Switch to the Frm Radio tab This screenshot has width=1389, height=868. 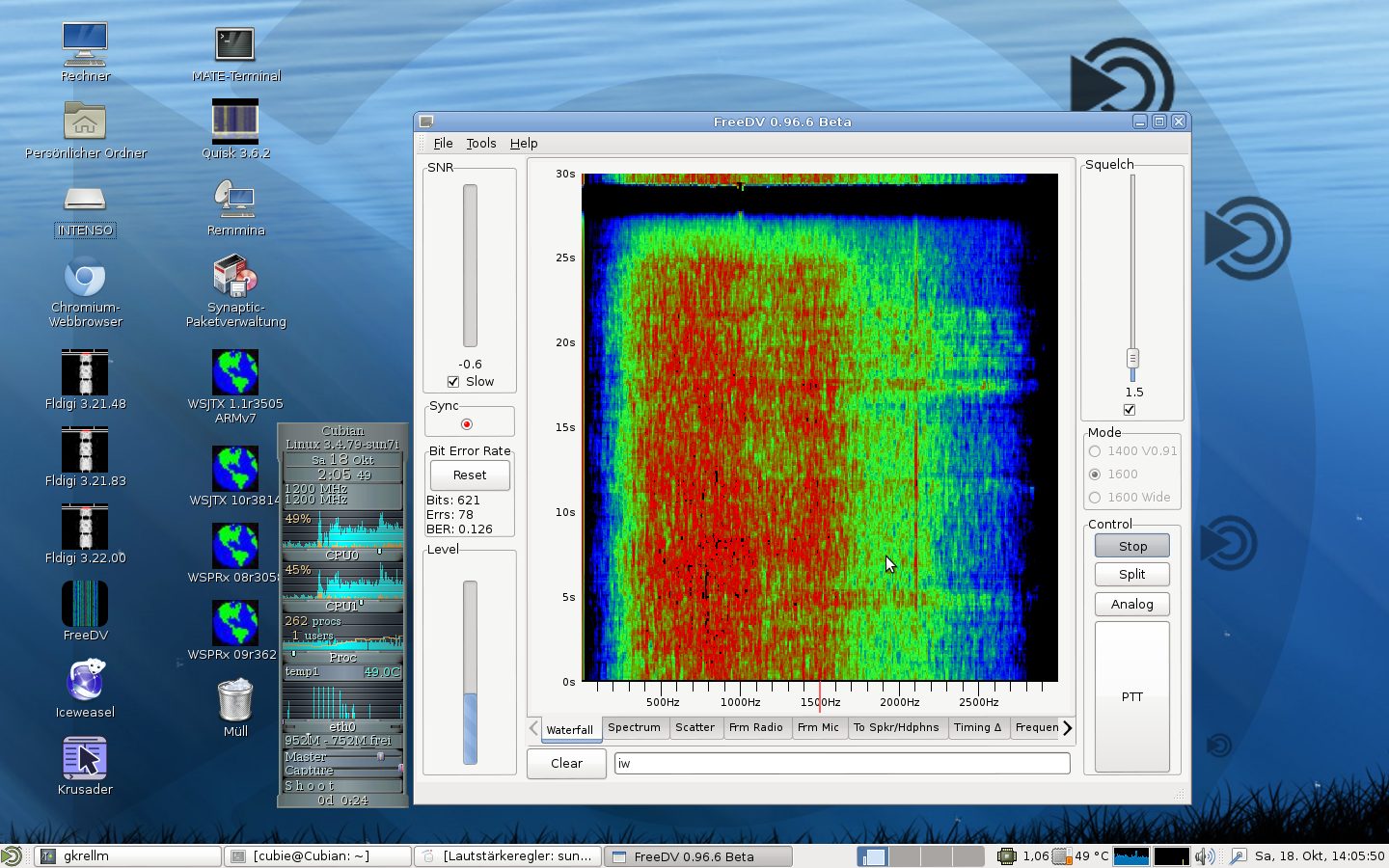[755, 728]
